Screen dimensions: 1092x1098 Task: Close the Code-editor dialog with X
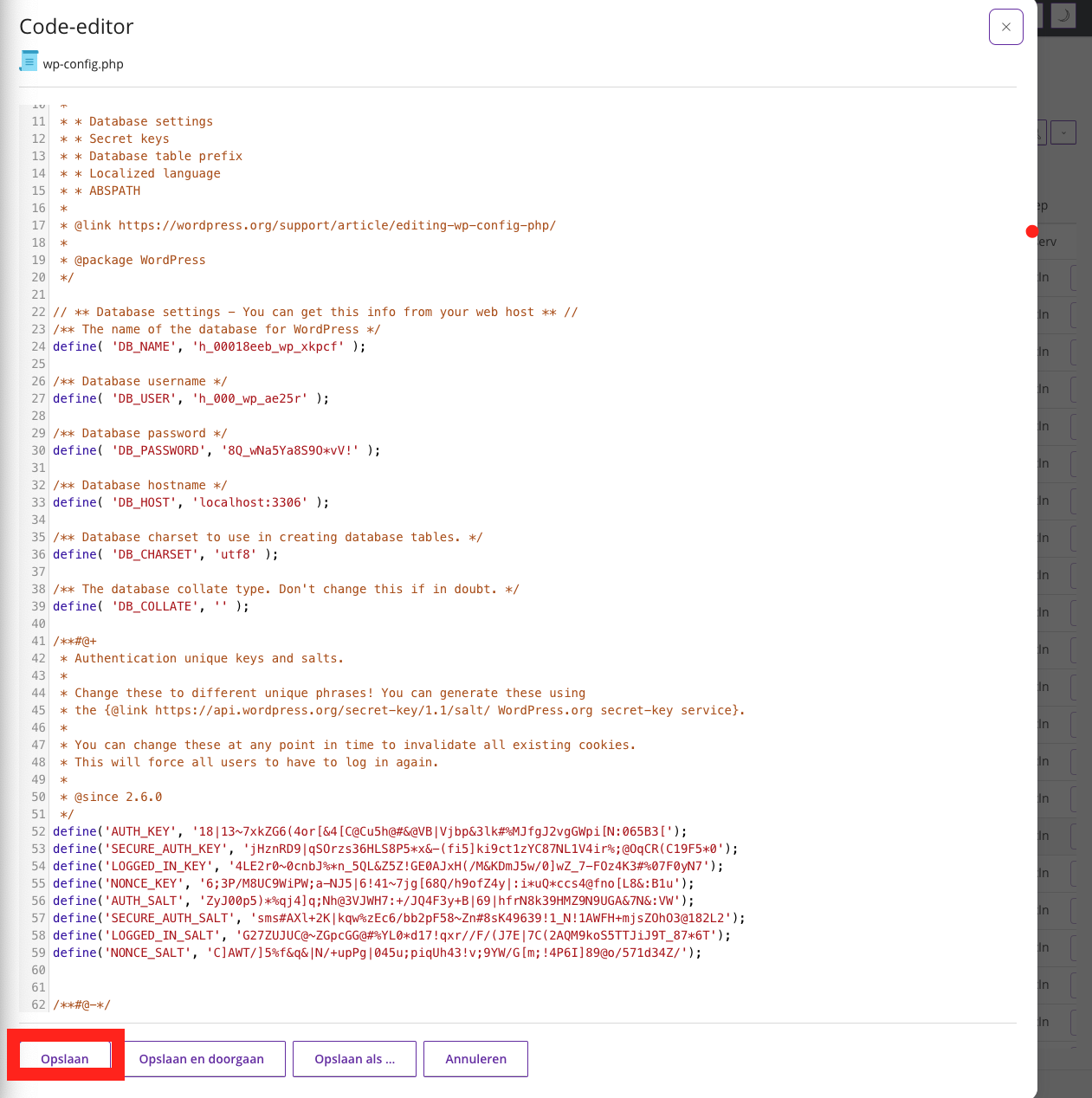(1005, 27)
